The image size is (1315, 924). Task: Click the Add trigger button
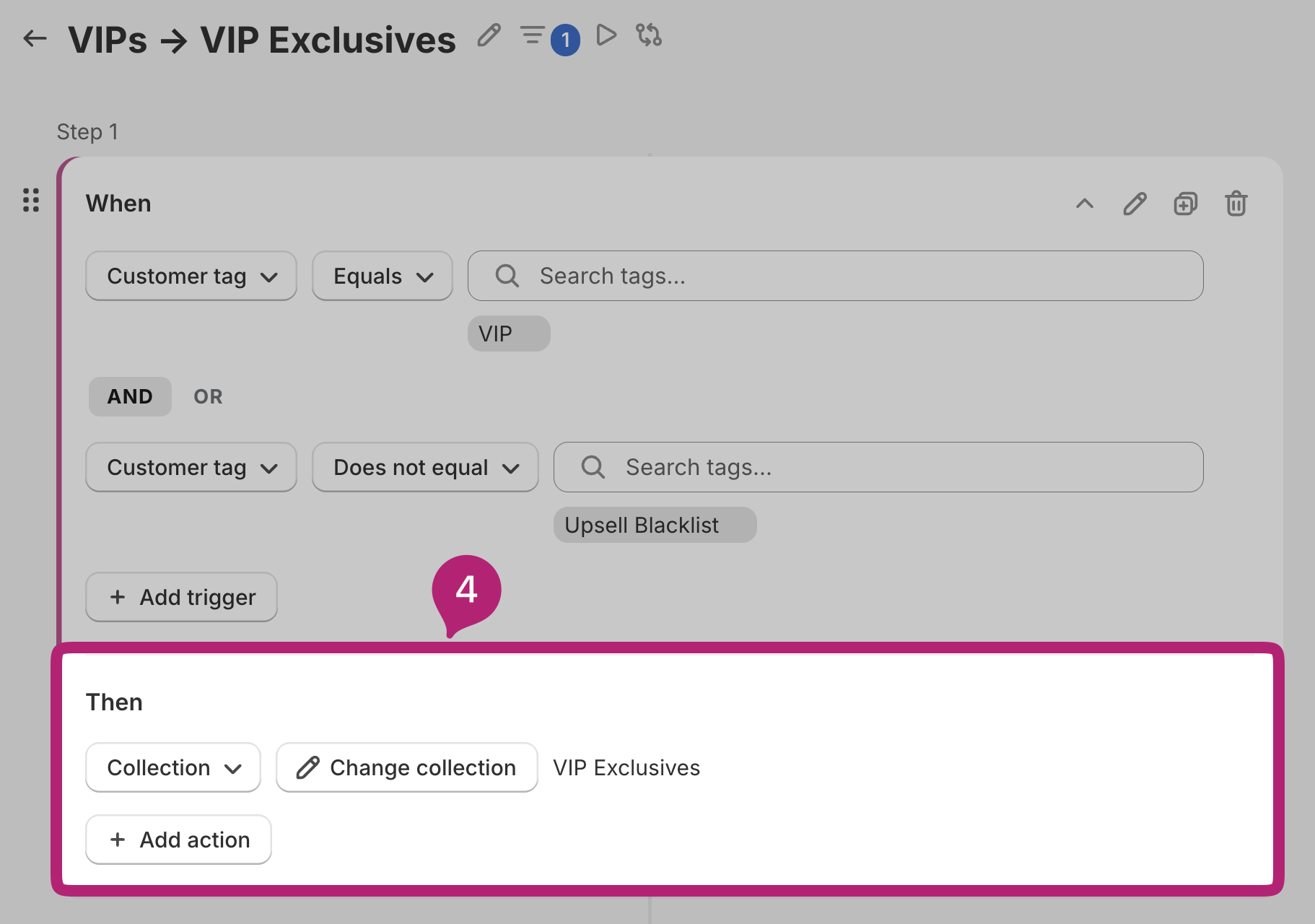pos(181,597)
